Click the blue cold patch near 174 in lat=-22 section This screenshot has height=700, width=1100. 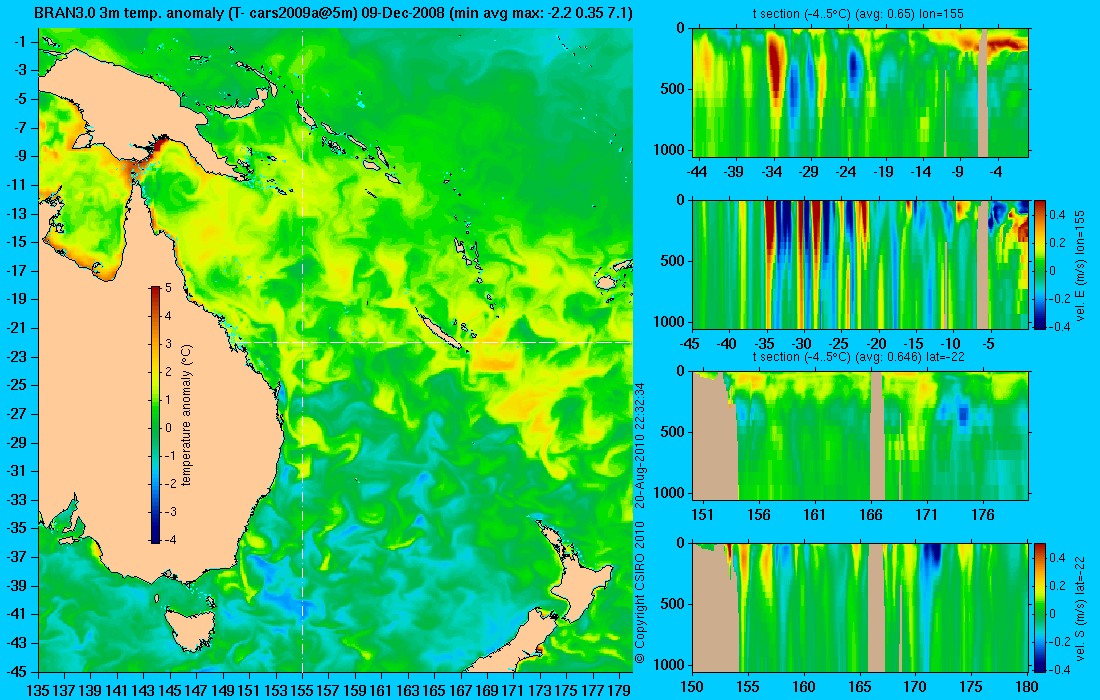pyautogui.click(x=963, y=414)
